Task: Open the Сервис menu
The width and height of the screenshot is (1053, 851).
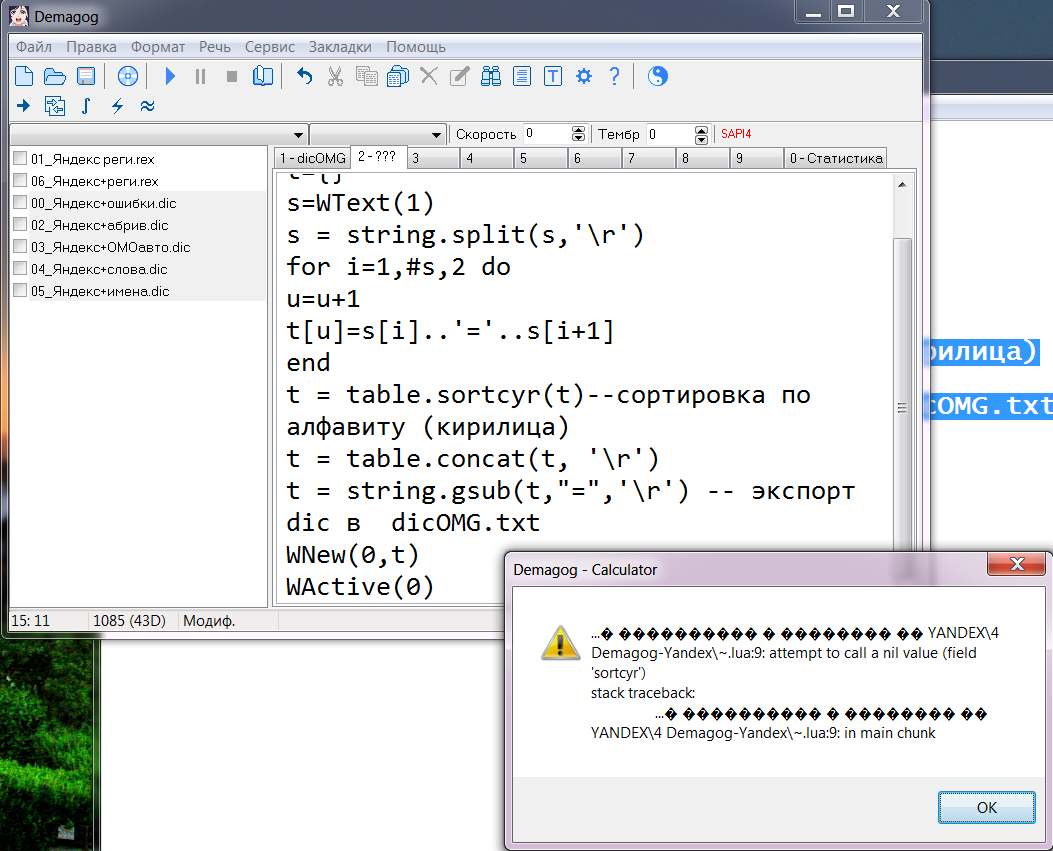Action: coord(269,47)
